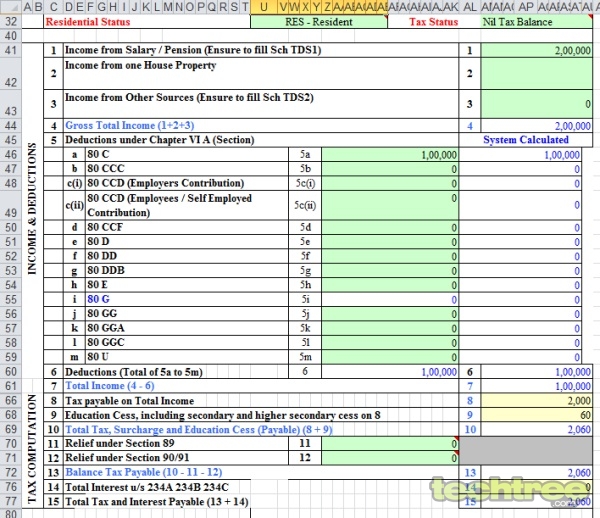Click the TAX COMPUTATION vertical label

click(x=32, y=449)
